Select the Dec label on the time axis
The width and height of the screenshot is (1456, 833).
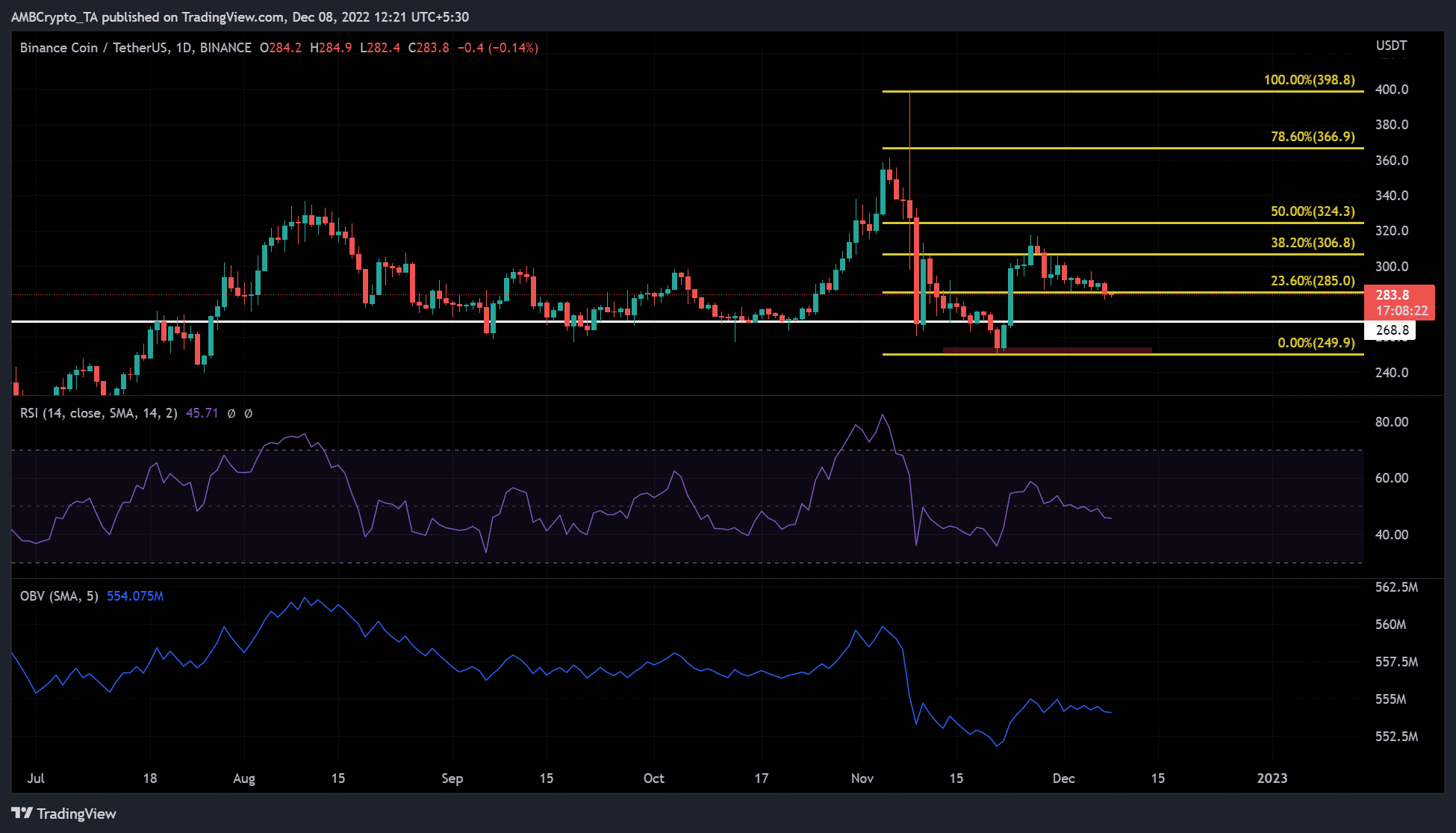pos(1064,778)
